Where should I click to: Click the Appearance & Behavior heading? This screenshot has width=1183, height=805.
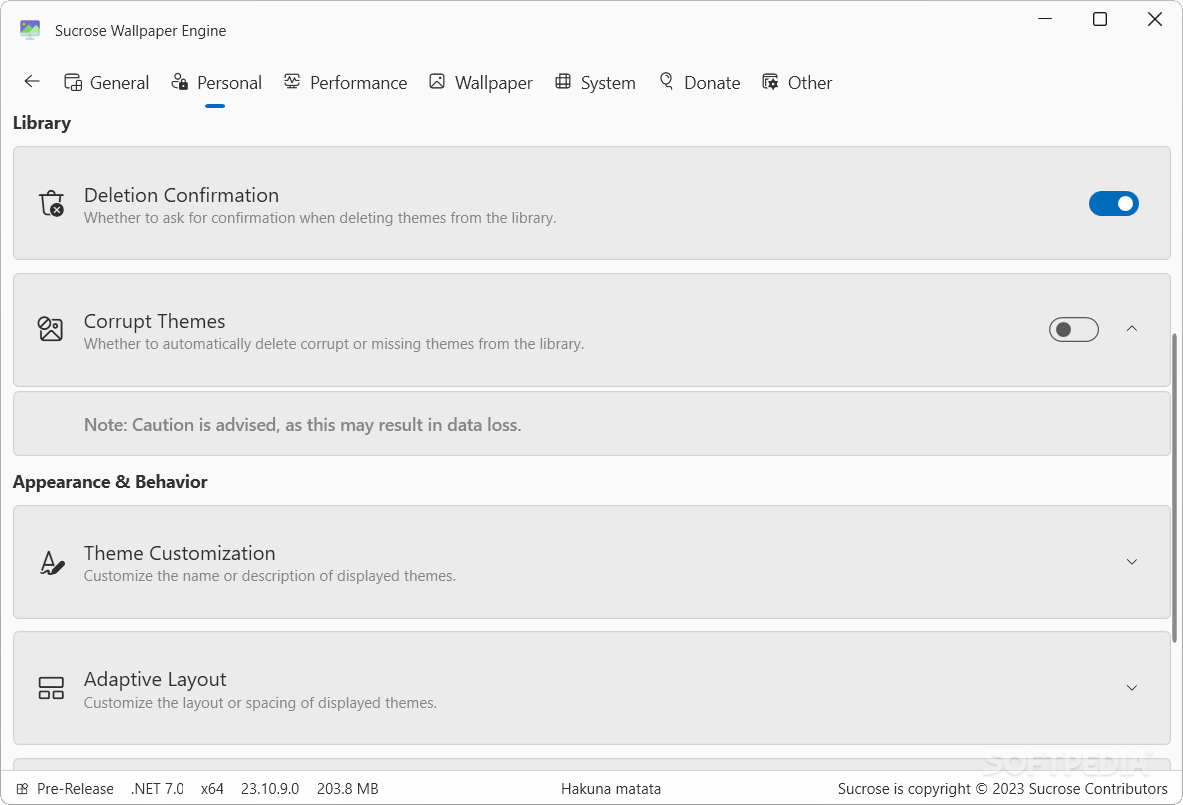(x=110, y=482)
